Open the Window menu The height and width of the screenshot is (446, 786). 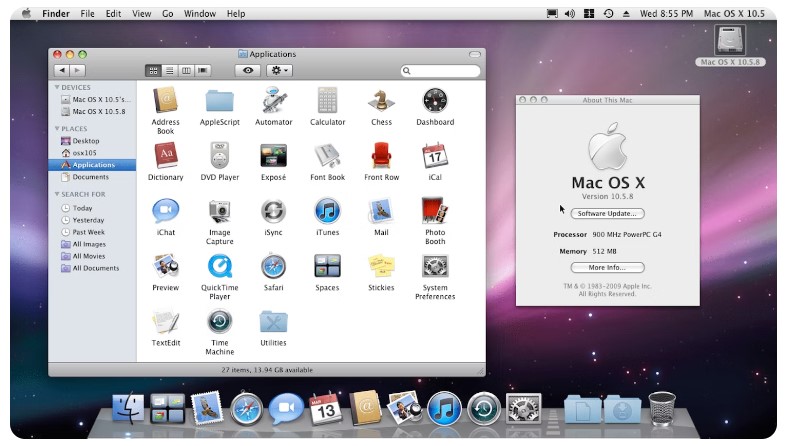(200, 14)
